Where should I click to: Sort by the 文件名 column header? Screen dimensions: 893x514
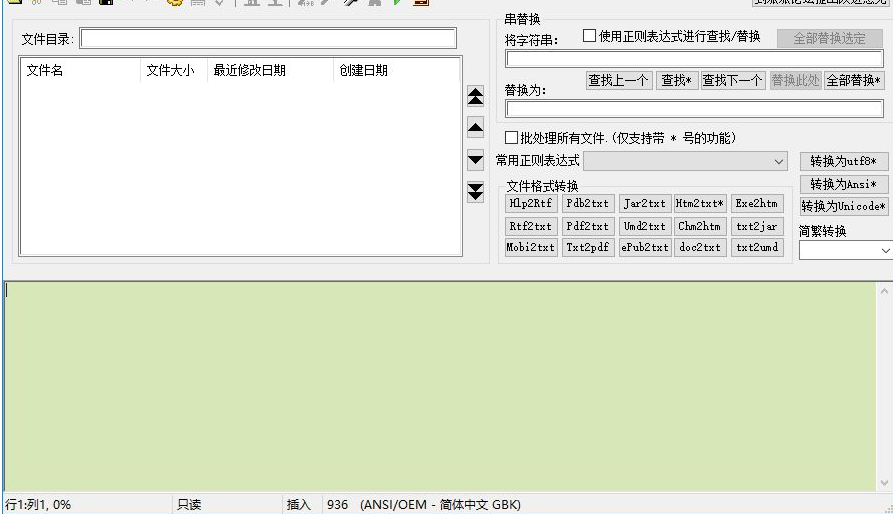[x=80, y=71]
